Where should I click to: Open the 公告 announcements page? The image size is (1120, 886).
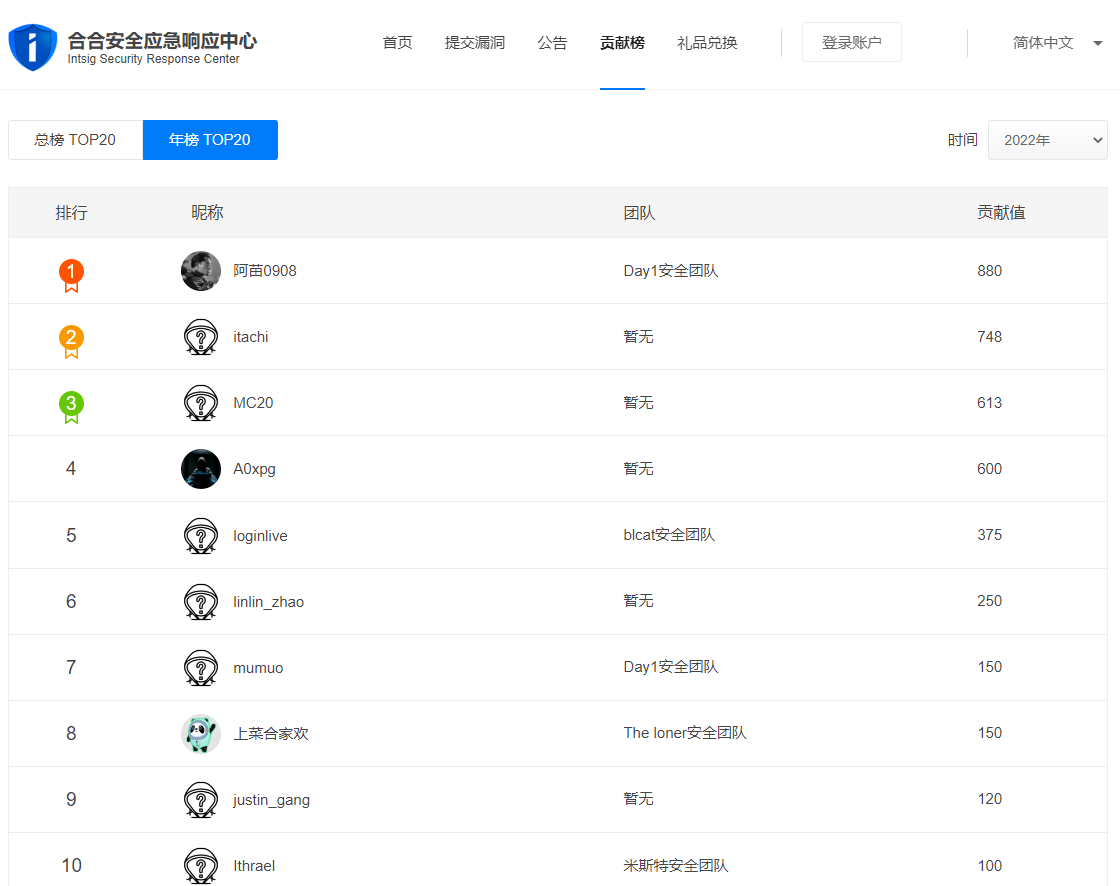(552, 43)
